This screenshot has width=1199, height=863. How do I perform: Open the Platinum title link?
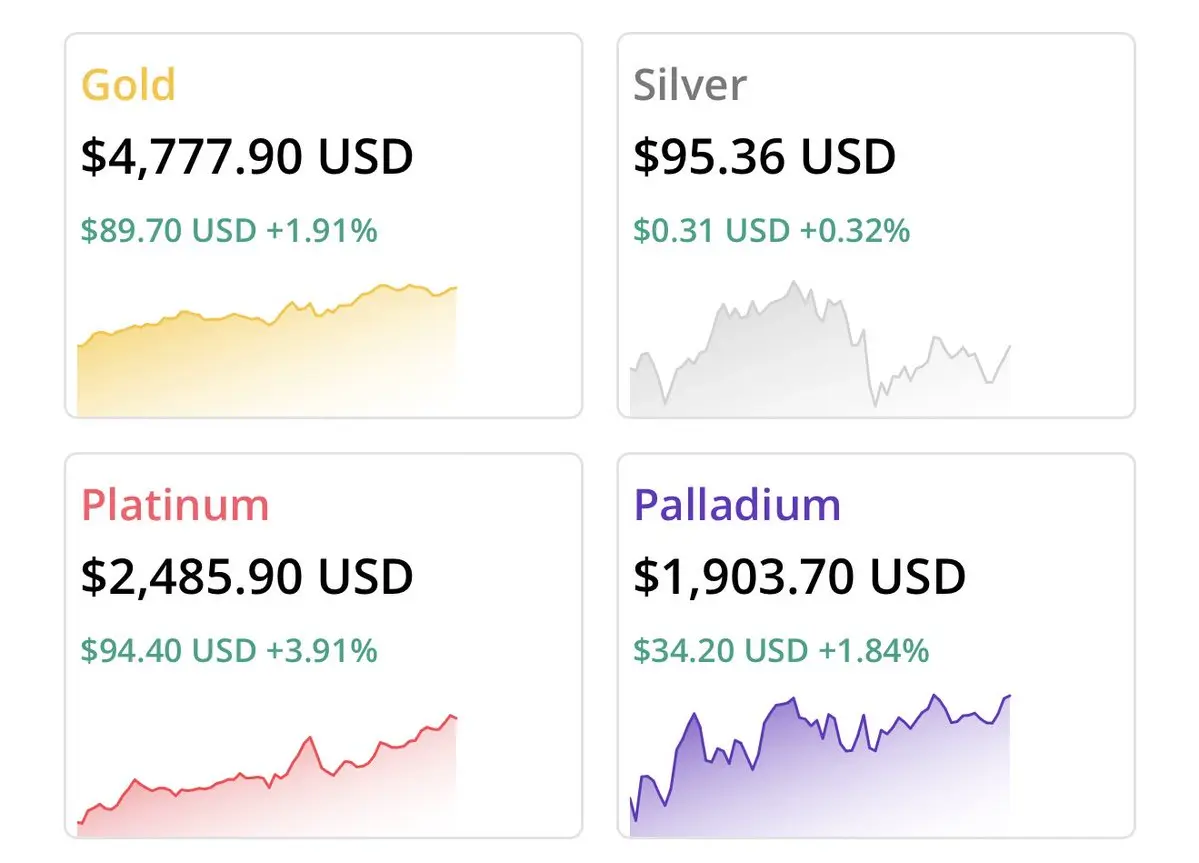tap(175, 505)
